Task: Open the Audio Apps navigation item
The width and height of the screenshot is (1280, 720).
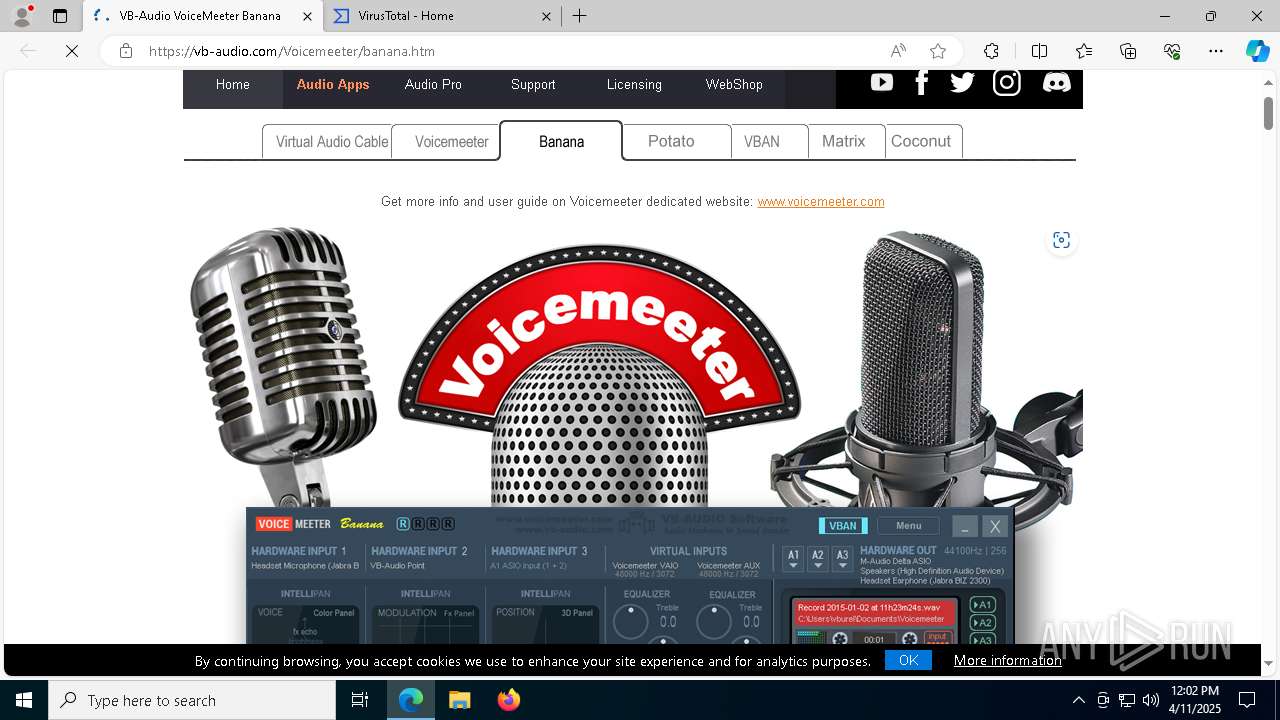Action: click(x=333, y=84)
